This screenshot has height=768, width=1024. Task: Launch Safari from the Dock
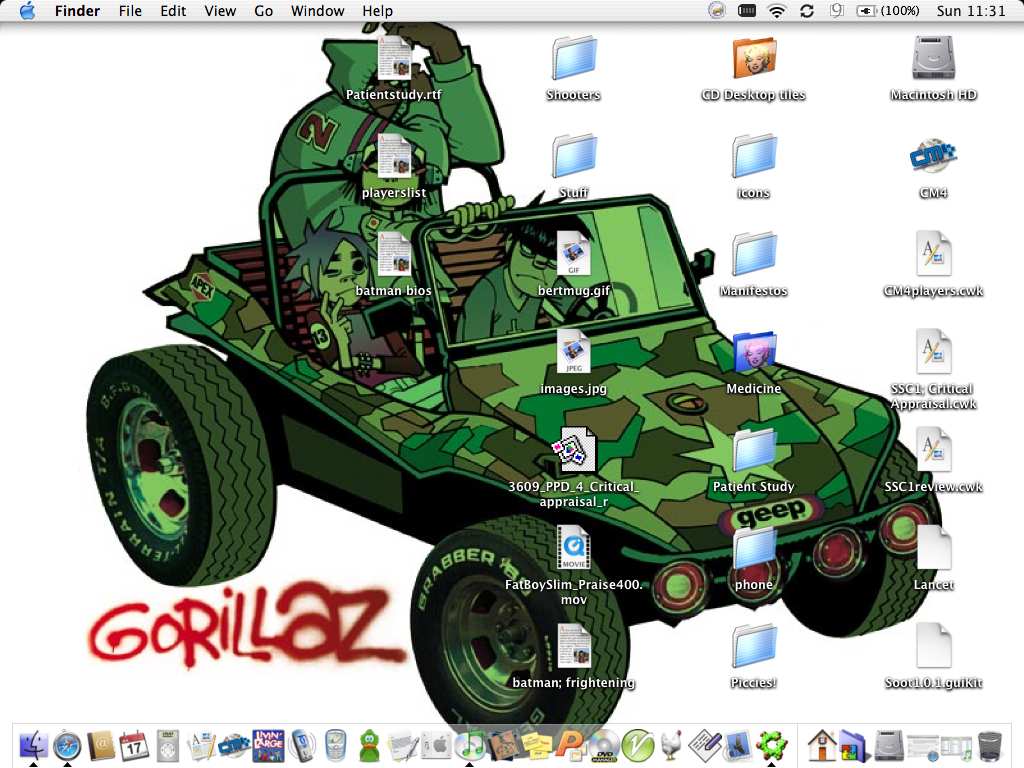[x=67, y=745]
